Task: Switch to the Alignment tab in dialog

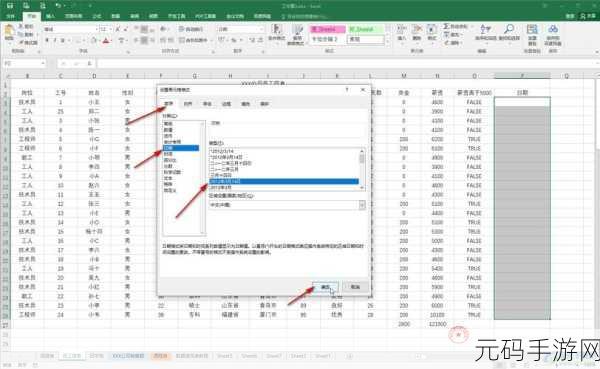Action: tap(188, 104)
